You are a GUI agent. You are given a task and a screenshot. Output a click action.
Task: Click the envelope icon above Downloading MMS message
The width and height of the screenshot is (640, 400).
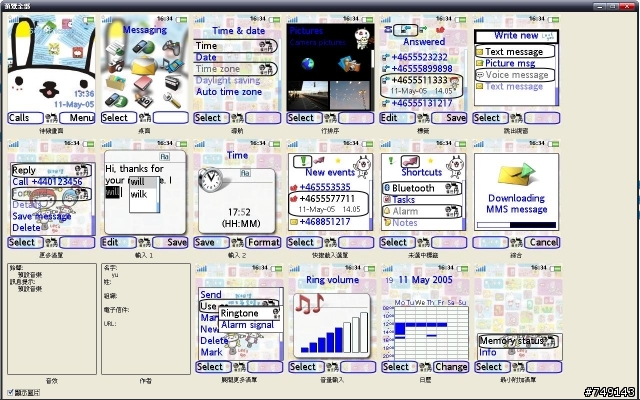(516, 175)
